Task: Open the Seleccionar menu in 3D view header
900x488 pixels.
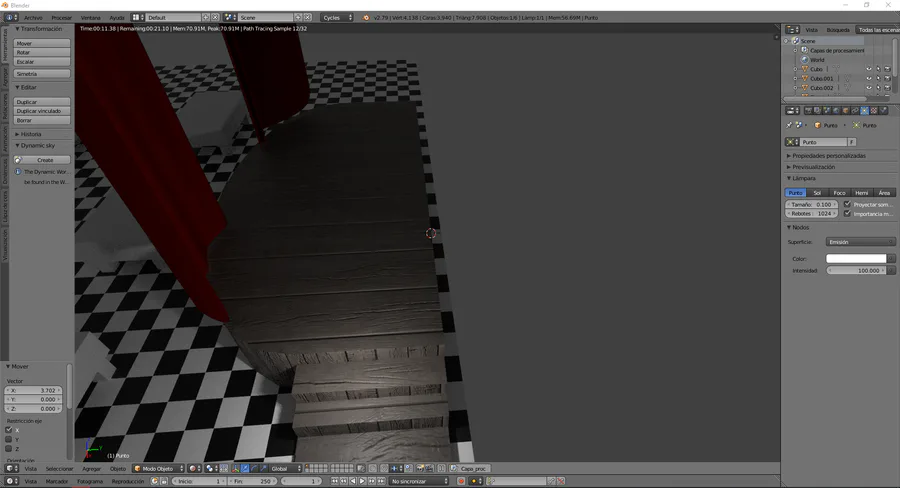Action: 59,468
